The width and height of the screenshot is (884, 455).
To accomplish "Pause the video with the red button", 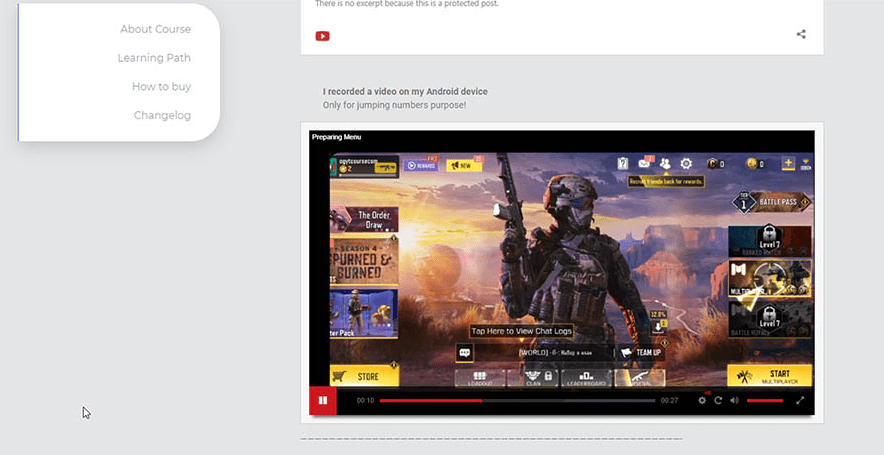I will pyautogui.click(x=323, y=400).
